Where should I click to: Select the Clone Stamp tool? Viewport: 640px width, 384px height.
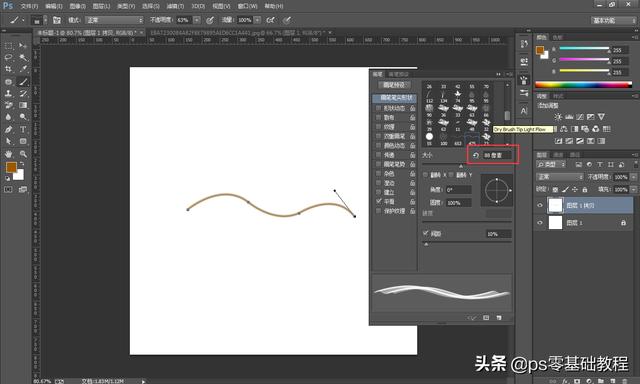click(x=9, y=93)
